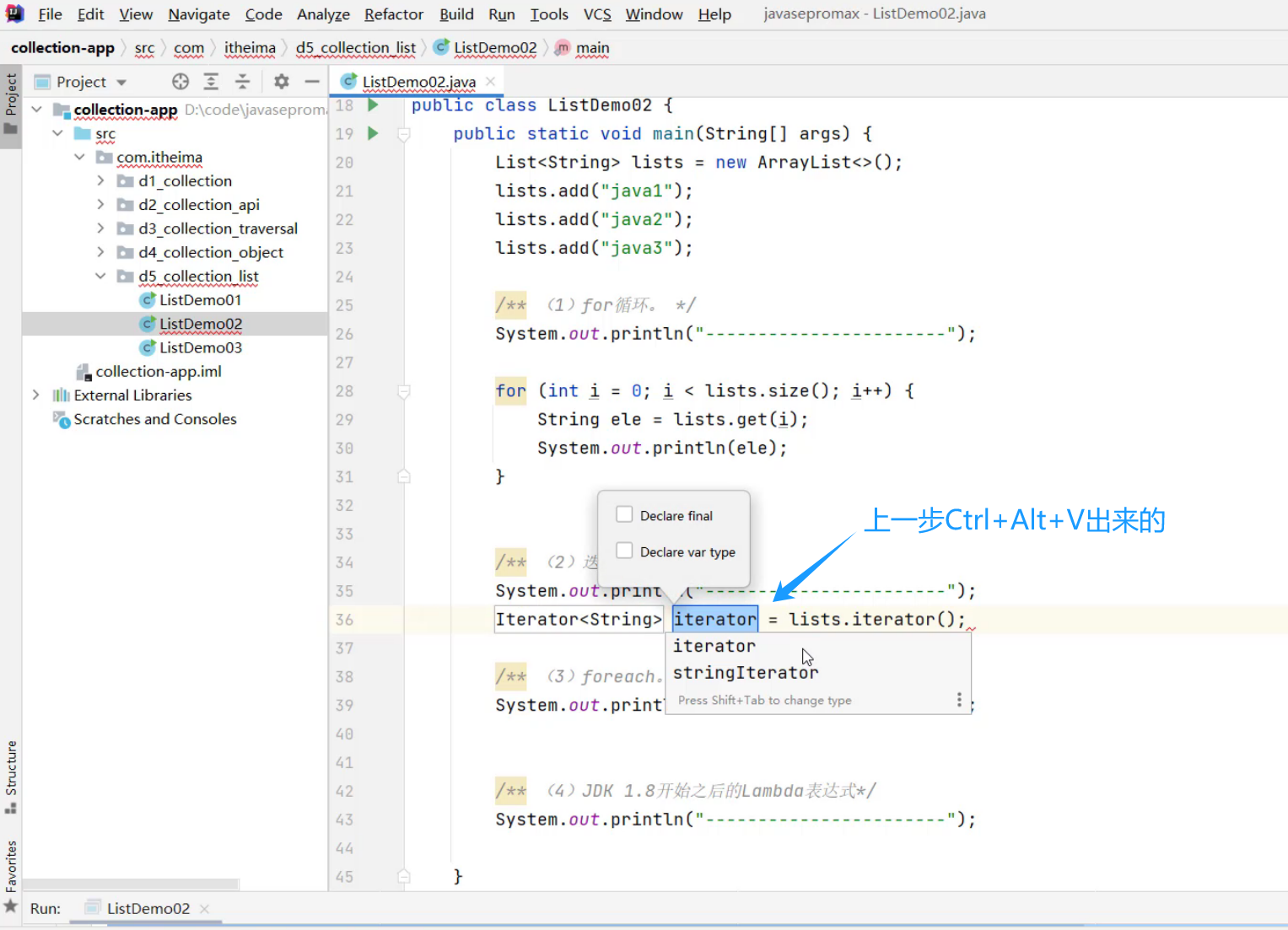The image size is (1288, 930).
Task: Click the main method icon in breadcrumb
Action: click(x=563, y=48)
